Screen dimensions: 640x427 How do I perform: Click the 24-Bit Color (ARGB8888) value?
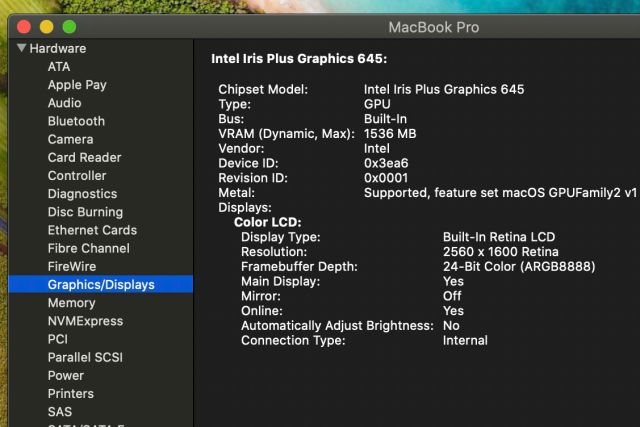tap(519, 267)
